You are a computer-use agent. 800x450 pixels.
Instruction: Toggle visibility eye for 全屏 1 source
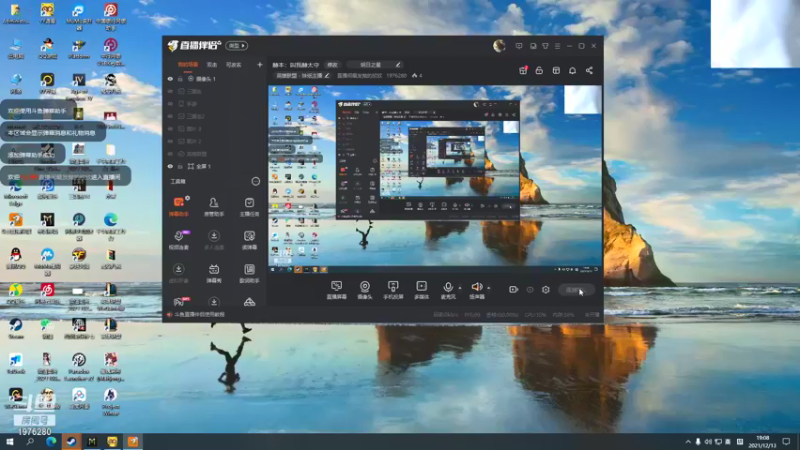pyautogui.click(x=170, y=166)
